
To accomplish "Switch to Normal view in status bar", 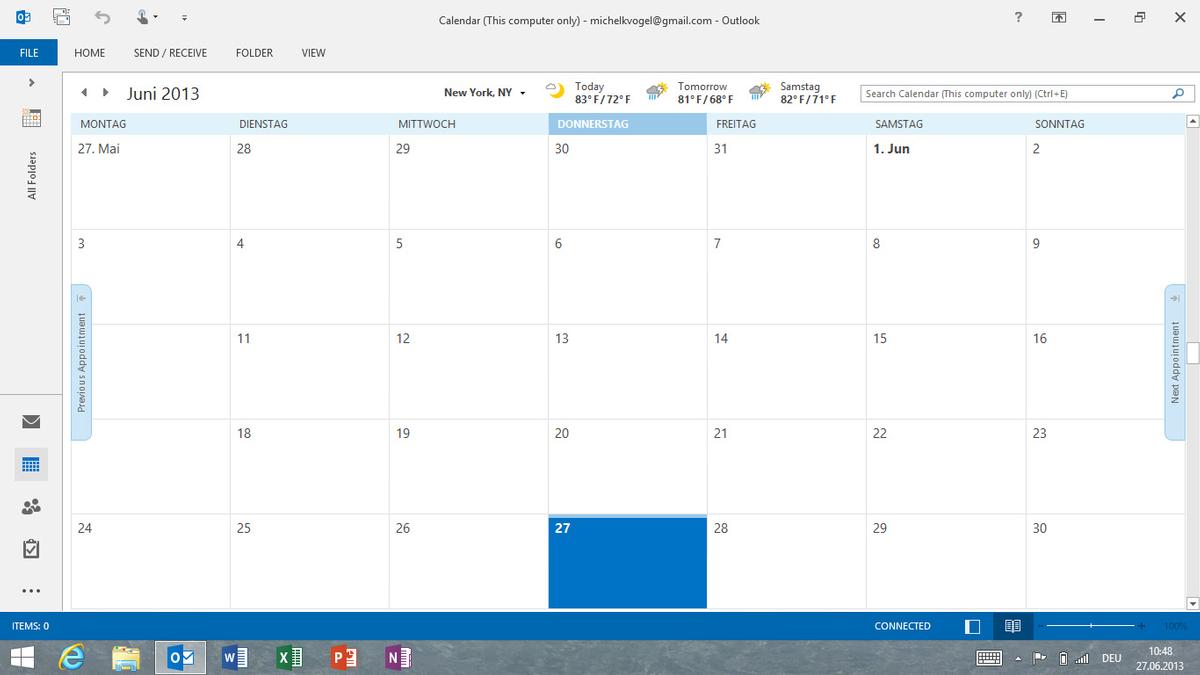I will pyautogui.click(x=972, y=626).
